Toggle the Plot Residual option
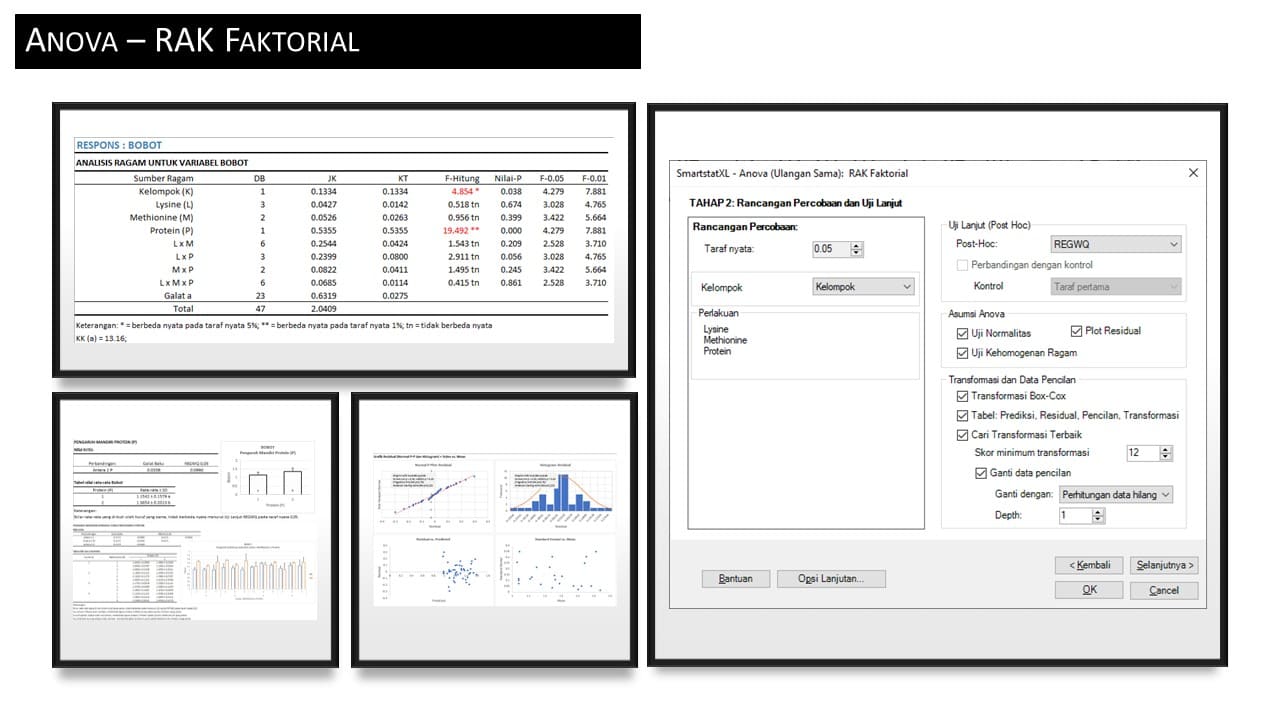Image resolution: width=1280 pixels, height=720 pixels. (1075, 332)
